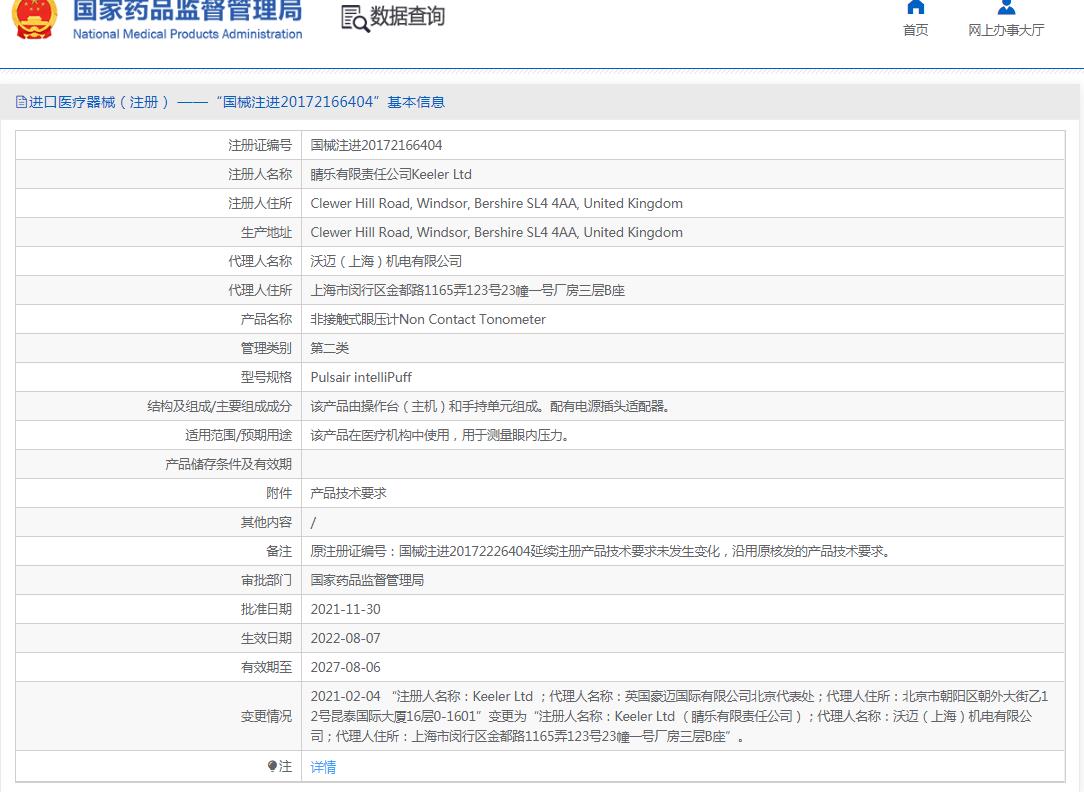Click product name Non Contact Tonometer
1084x792 pixels.
428,319
